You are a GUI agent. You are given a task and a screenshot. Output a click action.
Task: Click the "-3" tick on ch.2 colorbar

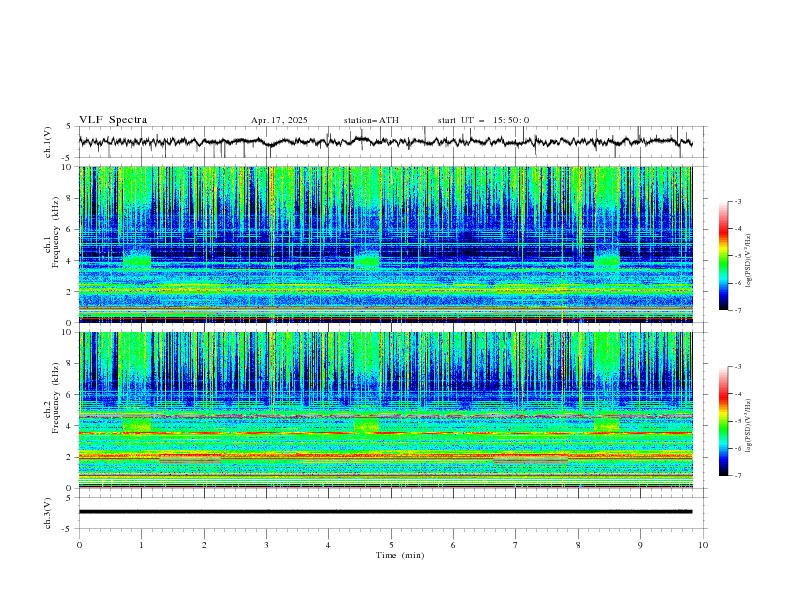(737, 367)
